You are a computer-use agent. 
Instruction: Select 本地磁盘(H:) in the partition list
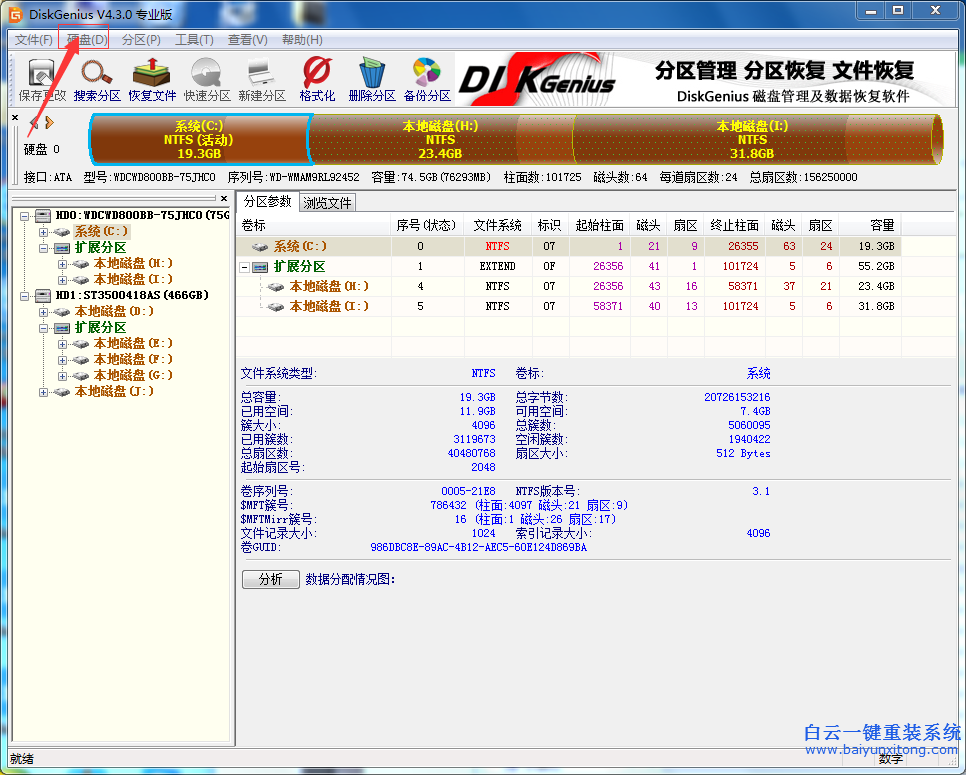click(x=326, y=286)
